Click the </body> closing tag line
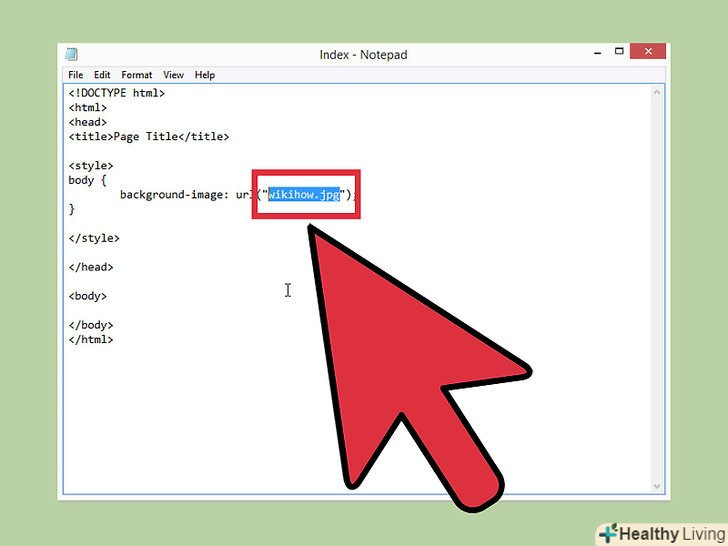 (91, 325)
